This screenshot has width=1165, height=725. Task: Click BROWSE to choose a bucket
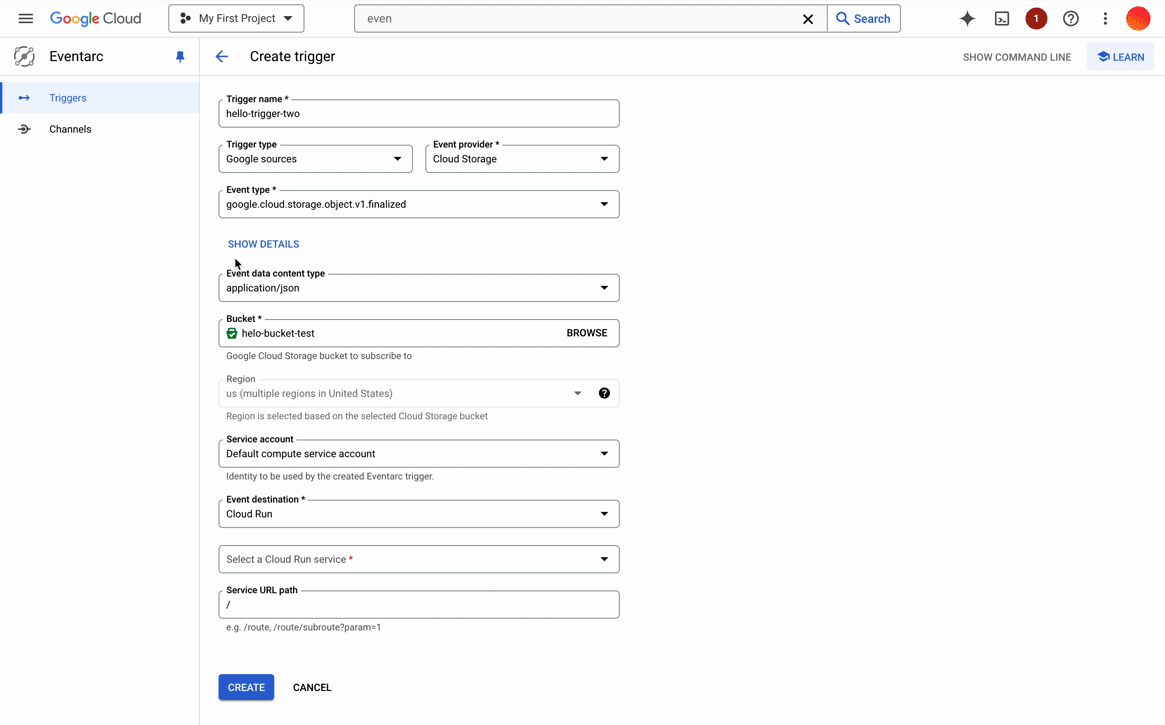tap(586, 333)
